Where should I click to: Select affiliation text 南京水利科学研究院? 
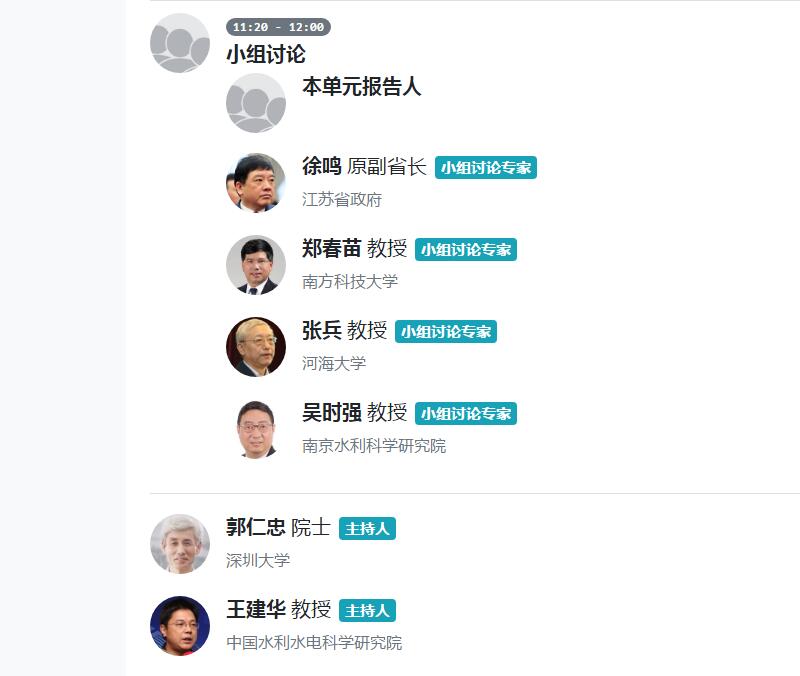(x=374, y=446)
